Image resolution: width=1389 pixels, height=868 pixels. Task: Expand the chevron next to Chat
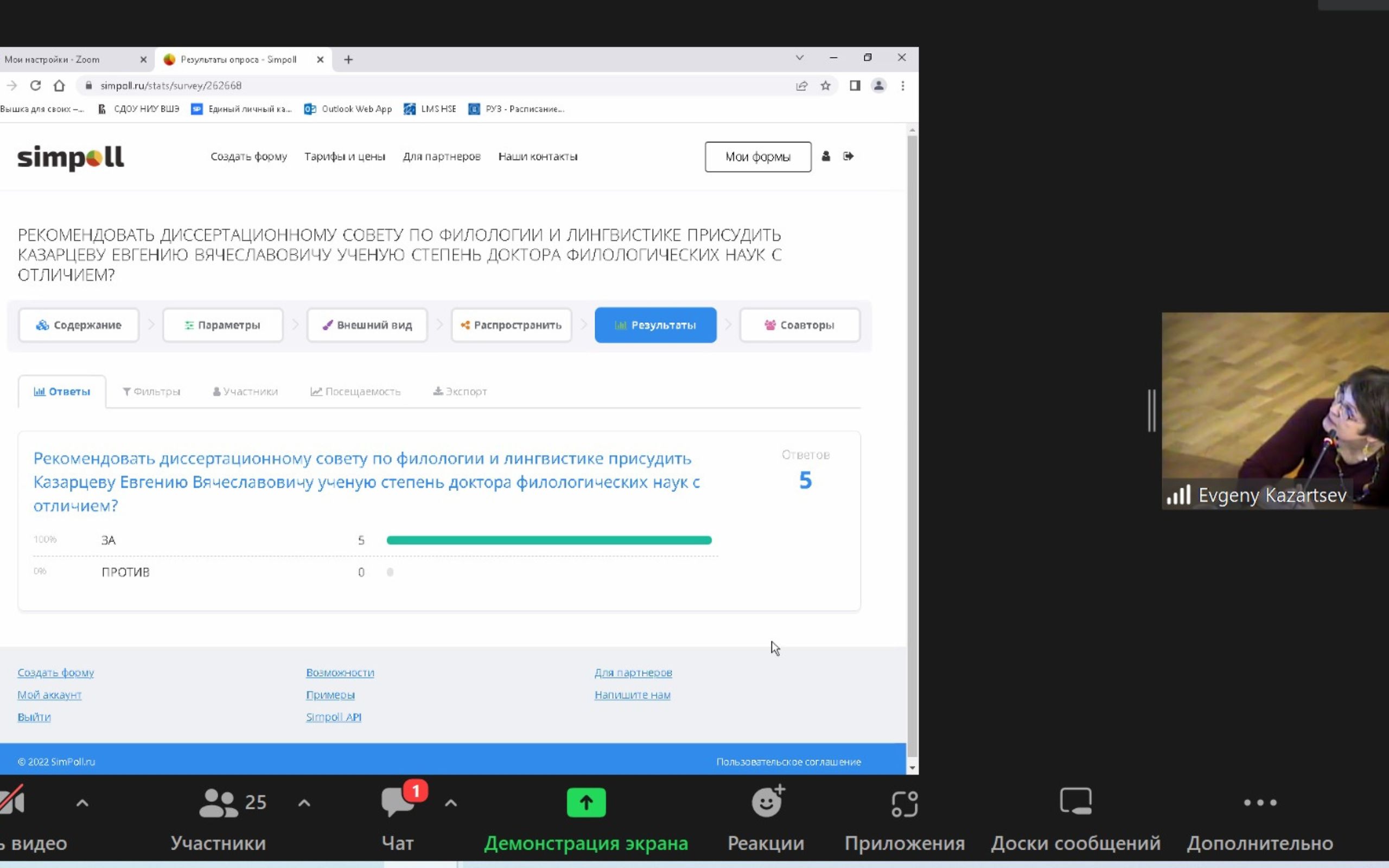pos(450,803)
